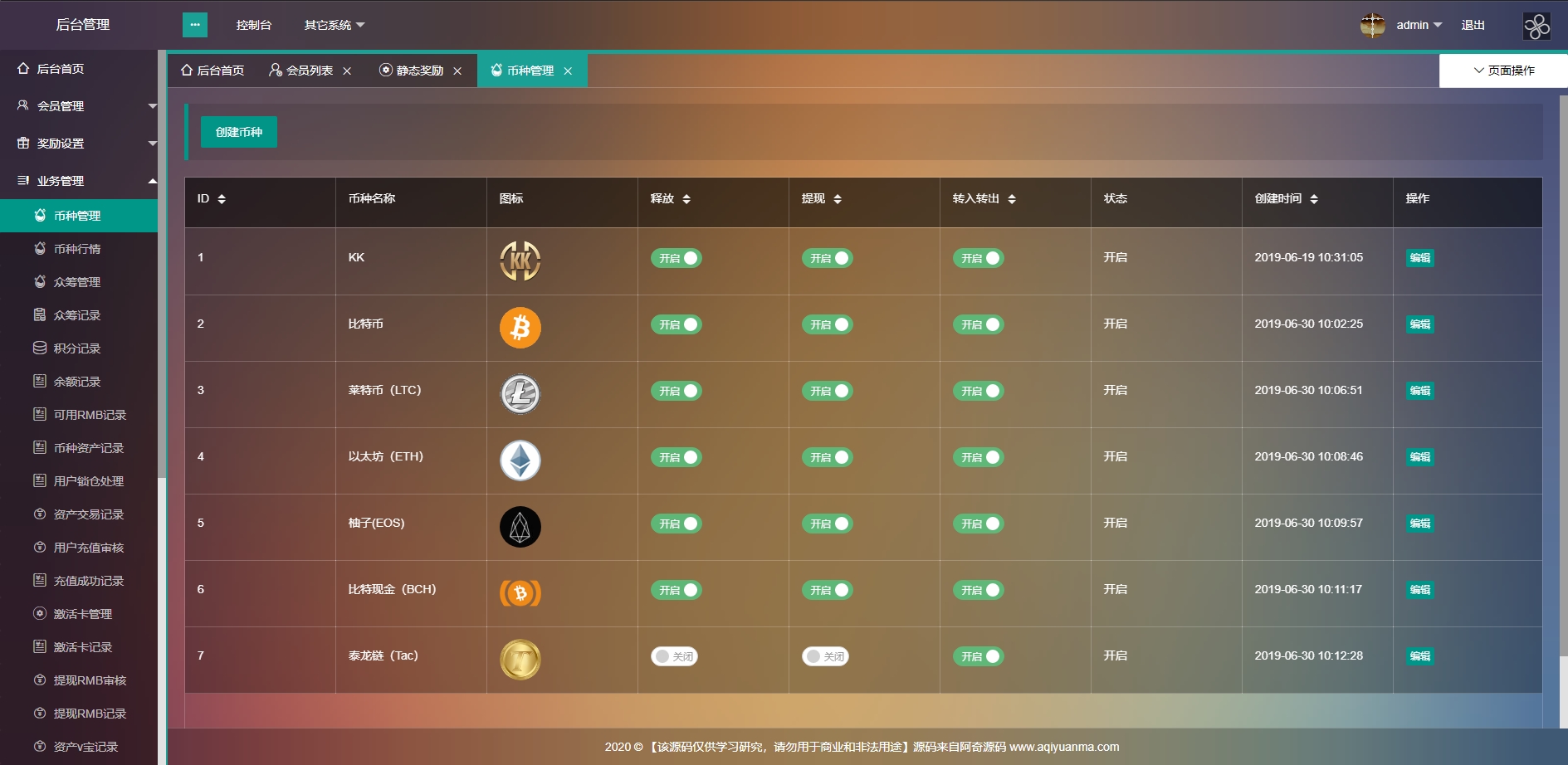This screenshot has width=1568, height=765.
Task: Click the sidebar vertical scrollbar
Action: click(x=162, y=264)
